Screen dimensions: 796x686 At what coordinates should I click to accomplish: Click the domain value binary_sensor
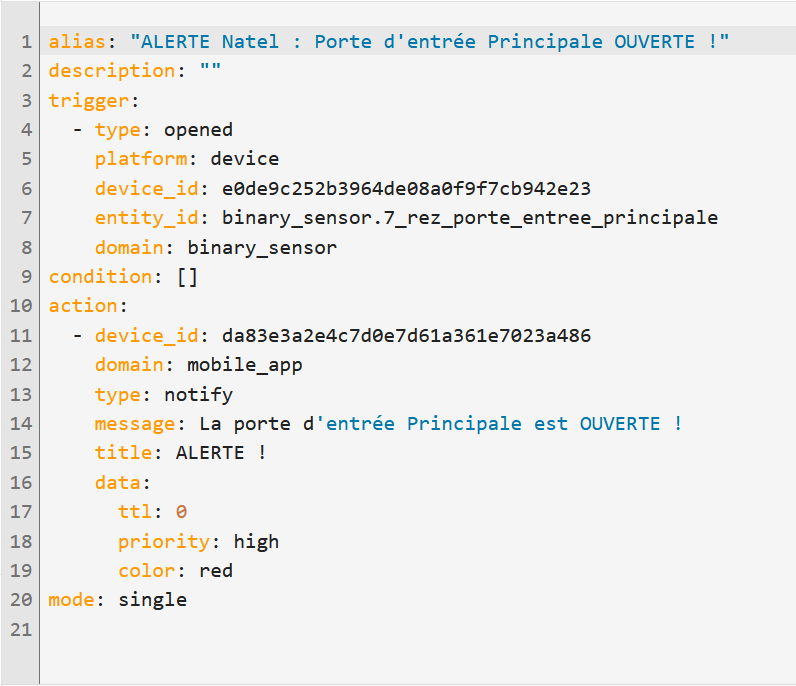click(x=262, y=248)
